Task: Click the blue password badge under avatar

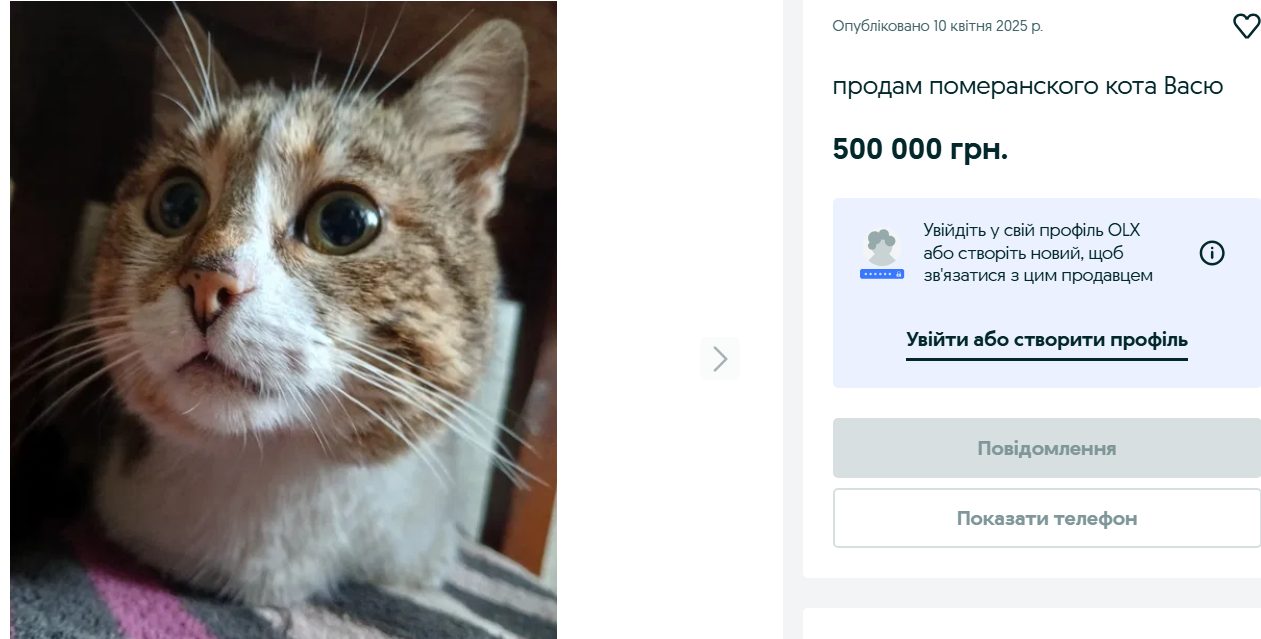Action: 882,273
